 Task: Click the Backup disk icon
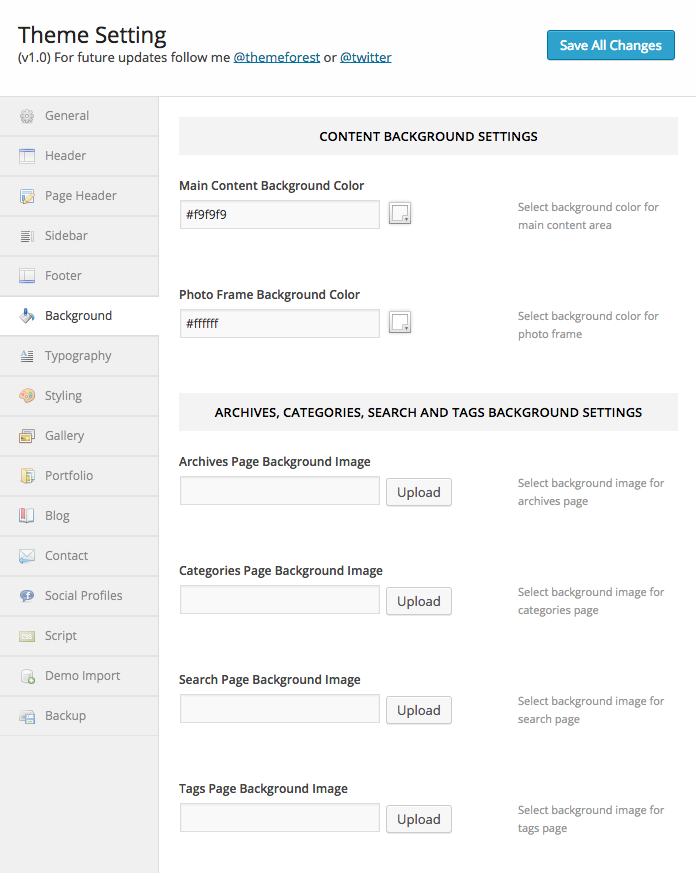coord(27,716)
